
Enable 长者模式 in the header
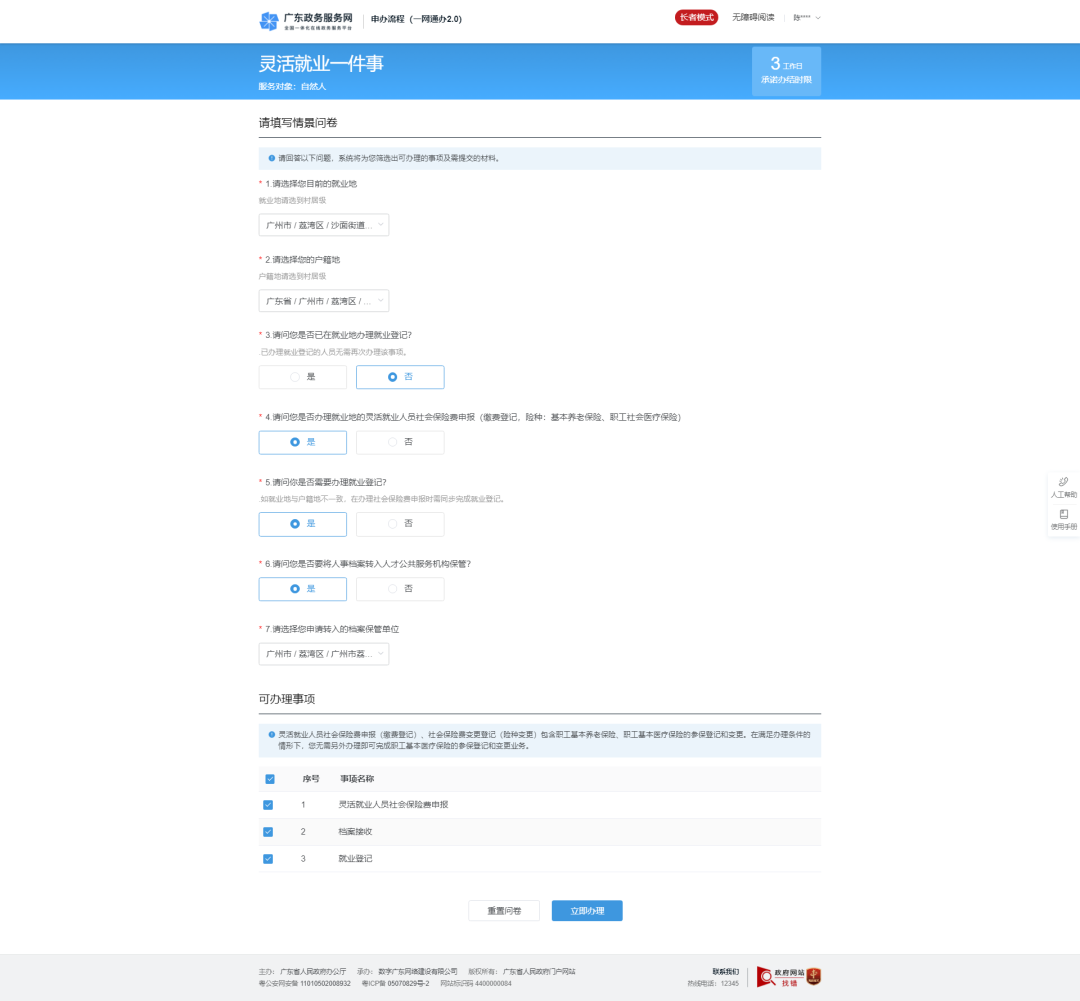pyautogui.click(x=696, y=18)
